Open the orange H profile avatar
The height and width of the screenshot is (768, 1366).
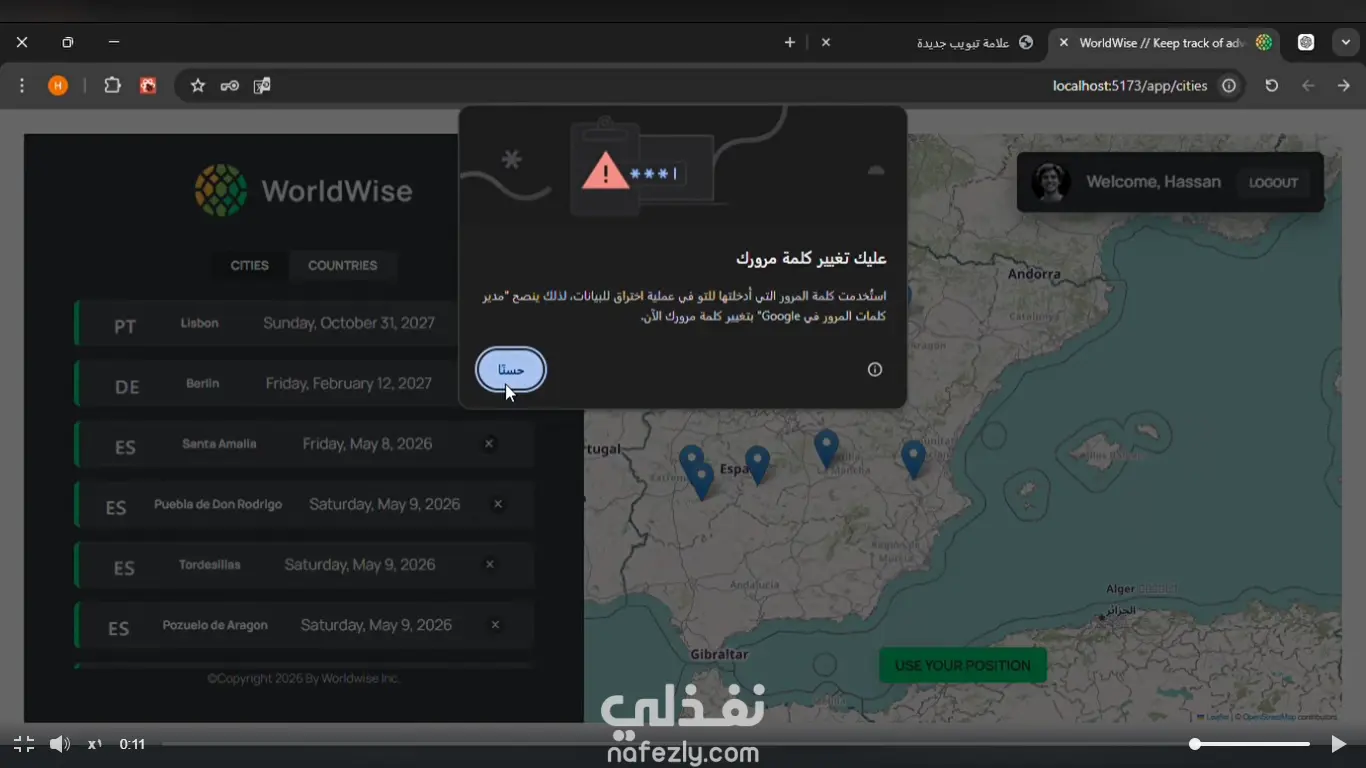coord(58,86)
